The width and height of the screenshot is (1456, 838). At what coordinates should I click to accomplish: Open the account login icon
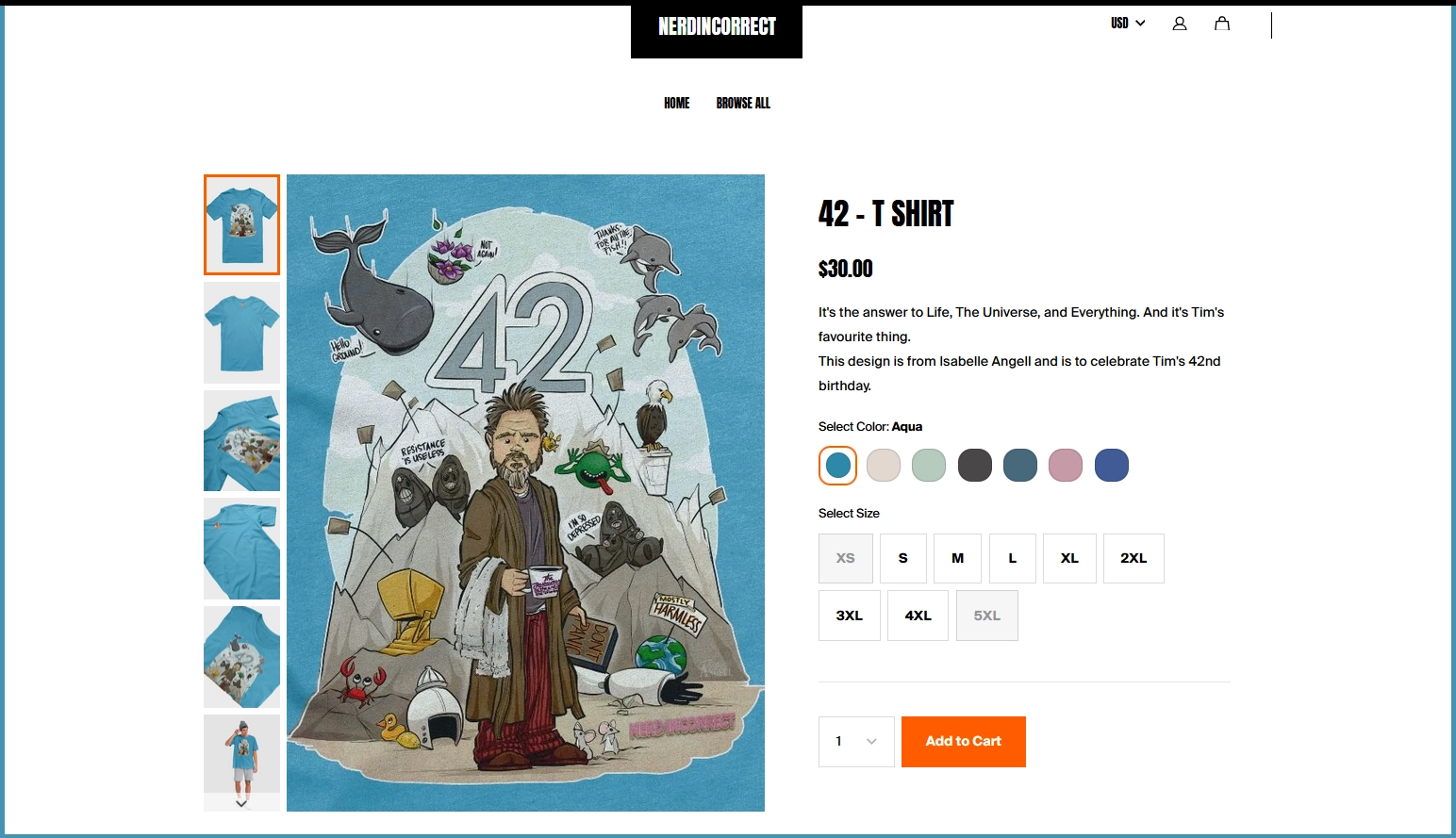pyautogui.click(x=1179, y=23)
